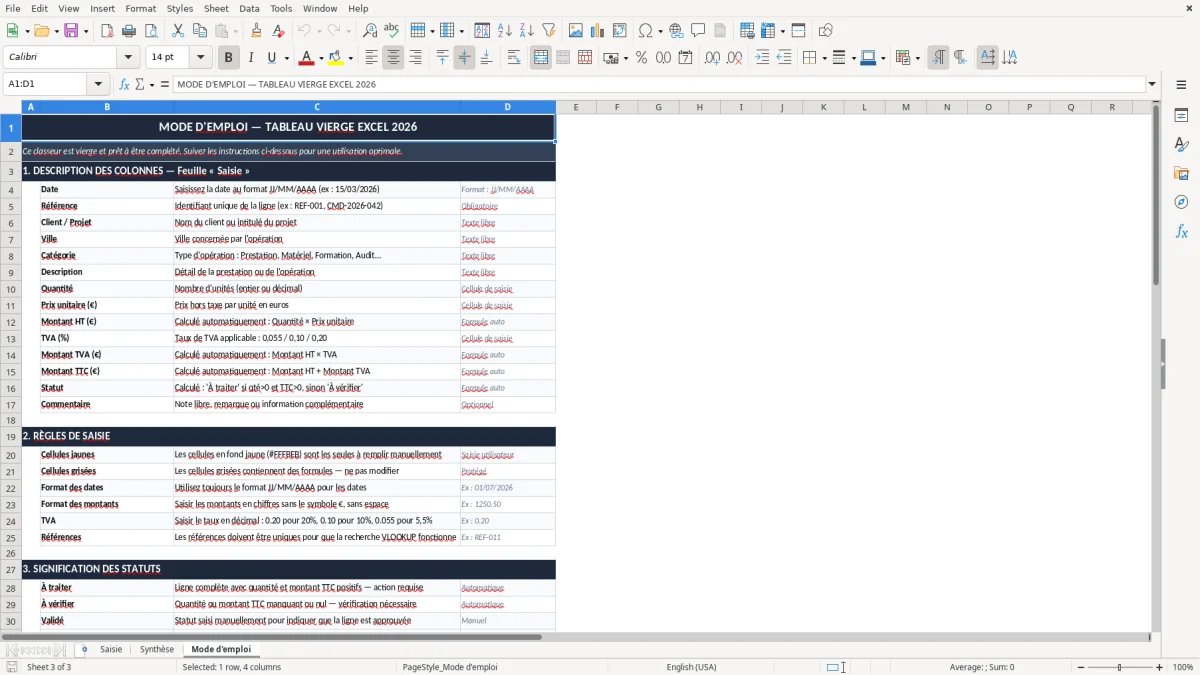The image size is (1200, 675).
Task: Click the Copy icon
Action: pos(200,31)
